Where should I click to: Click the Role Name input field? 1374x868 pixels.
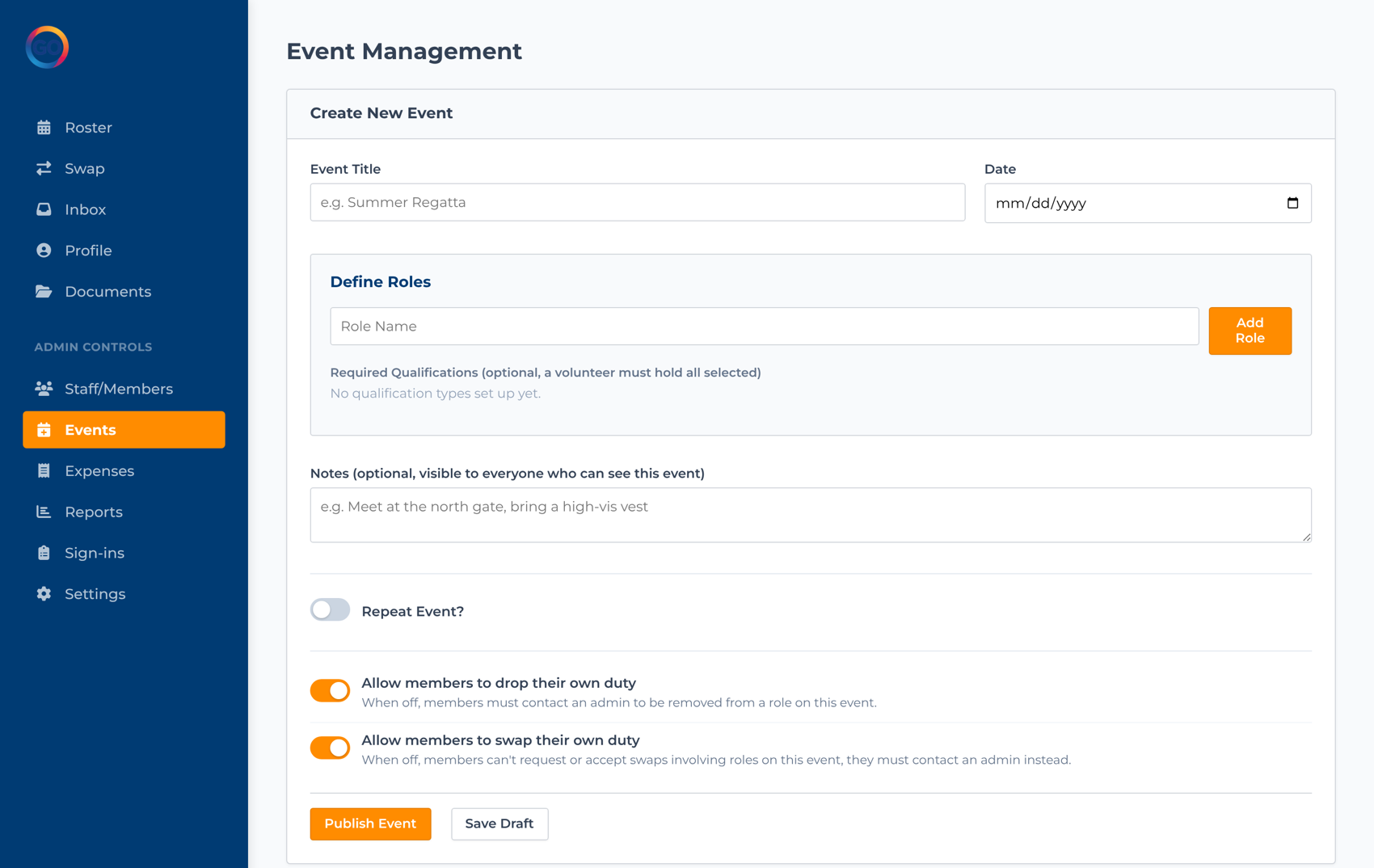(x=765, y=327)
